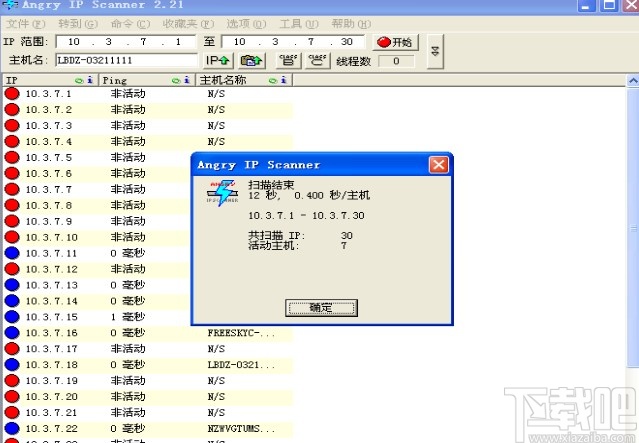This screenshot has width=639, height=443.
Task: Click the hostname field LBDZ-03211111
Action: coord(126,61)
